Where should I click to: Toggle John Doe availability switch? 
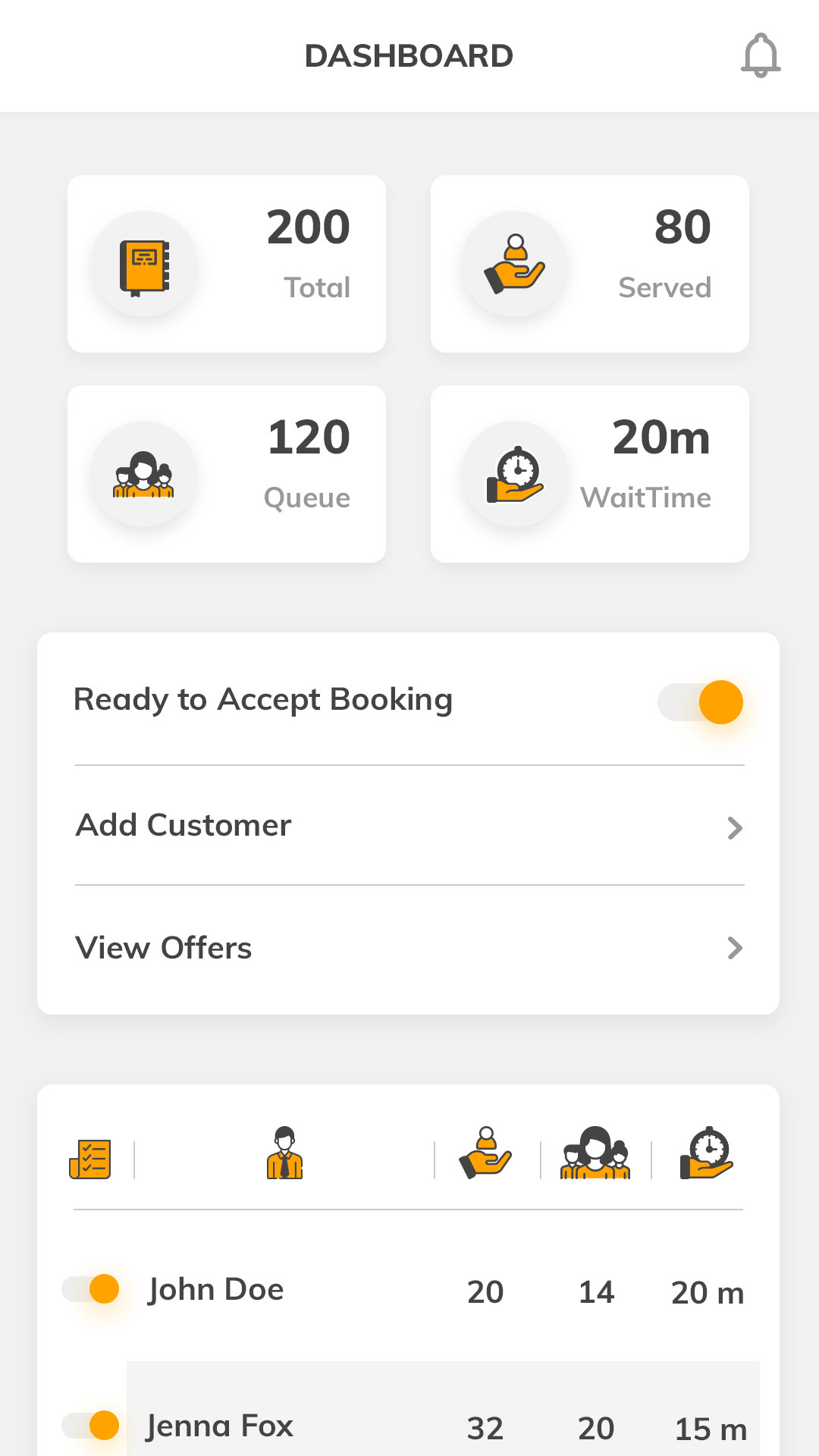tap(91, 1288)
